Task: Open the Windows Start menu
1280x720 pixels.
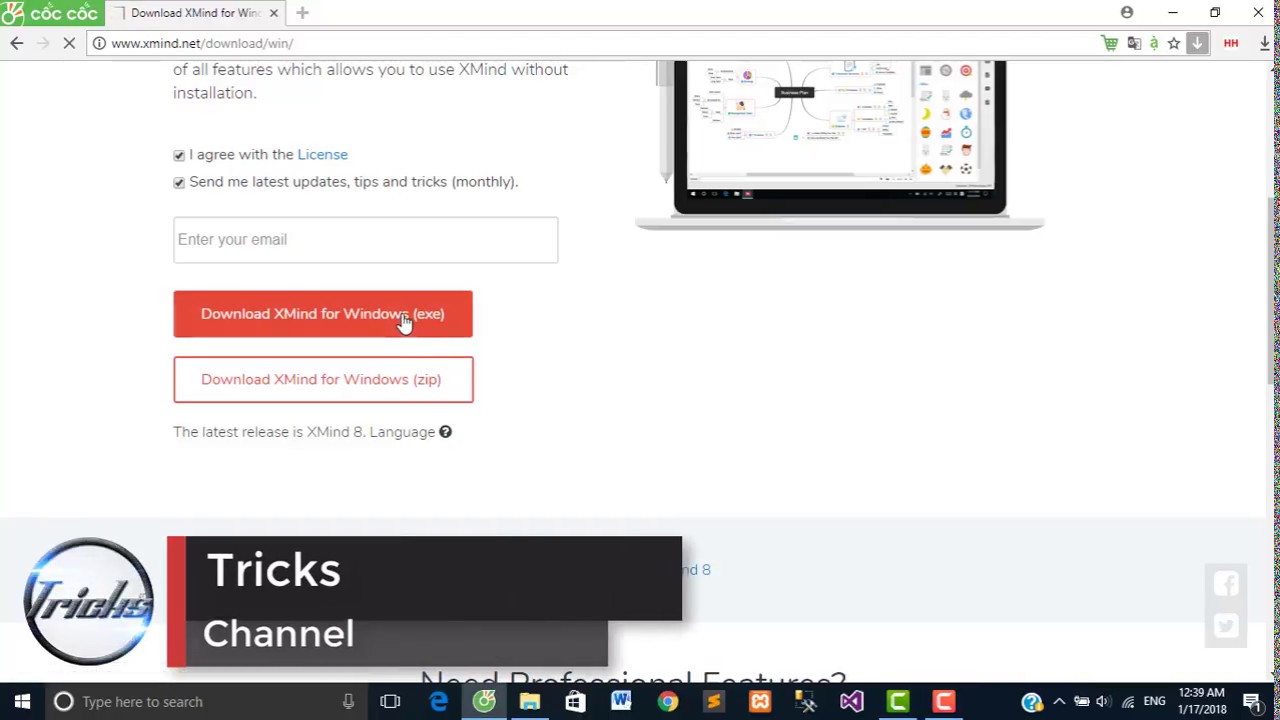Action: (22, 702)
